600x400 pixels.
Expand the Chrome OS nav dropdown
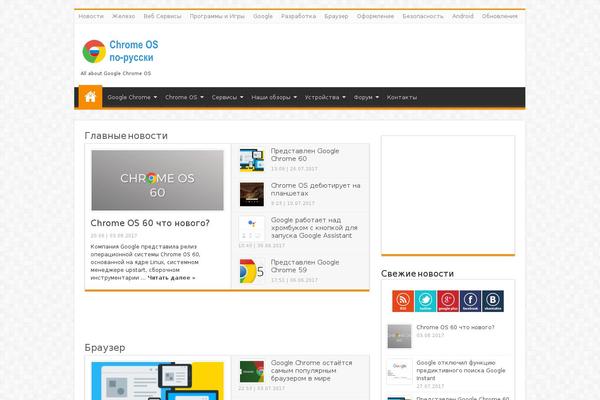[184, 97]
